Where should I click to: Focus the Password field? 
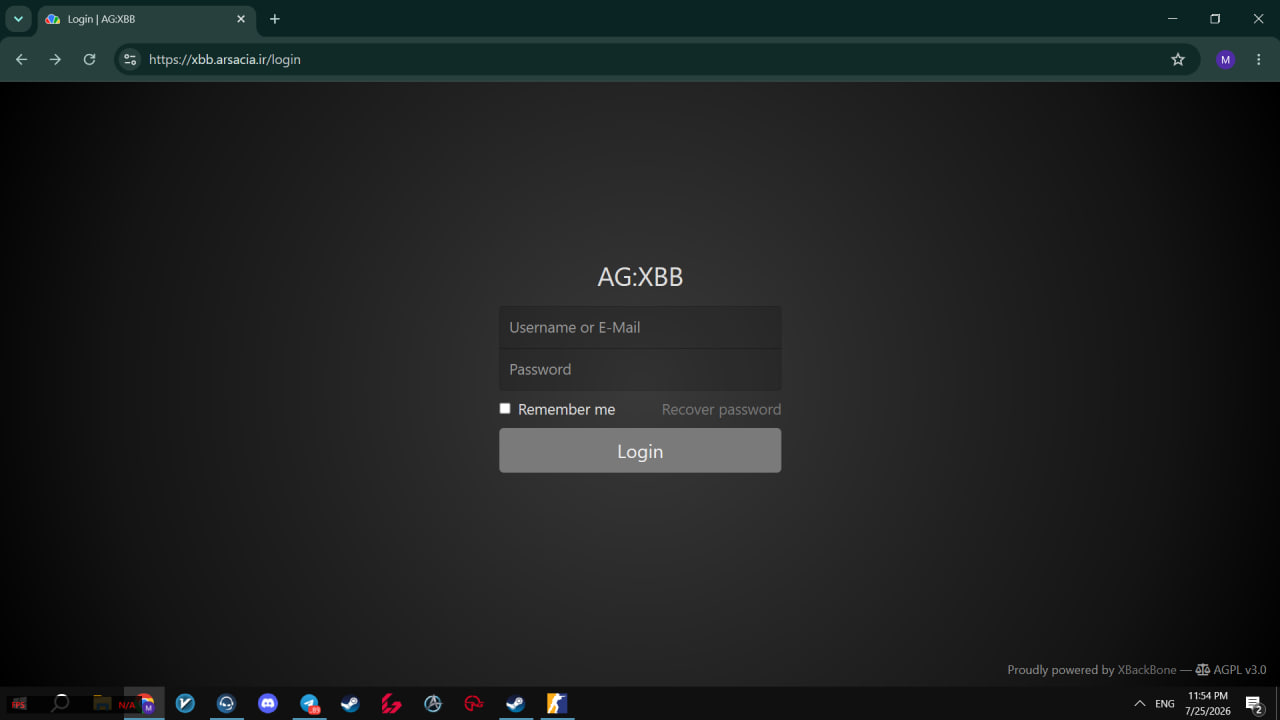(640, 369)
